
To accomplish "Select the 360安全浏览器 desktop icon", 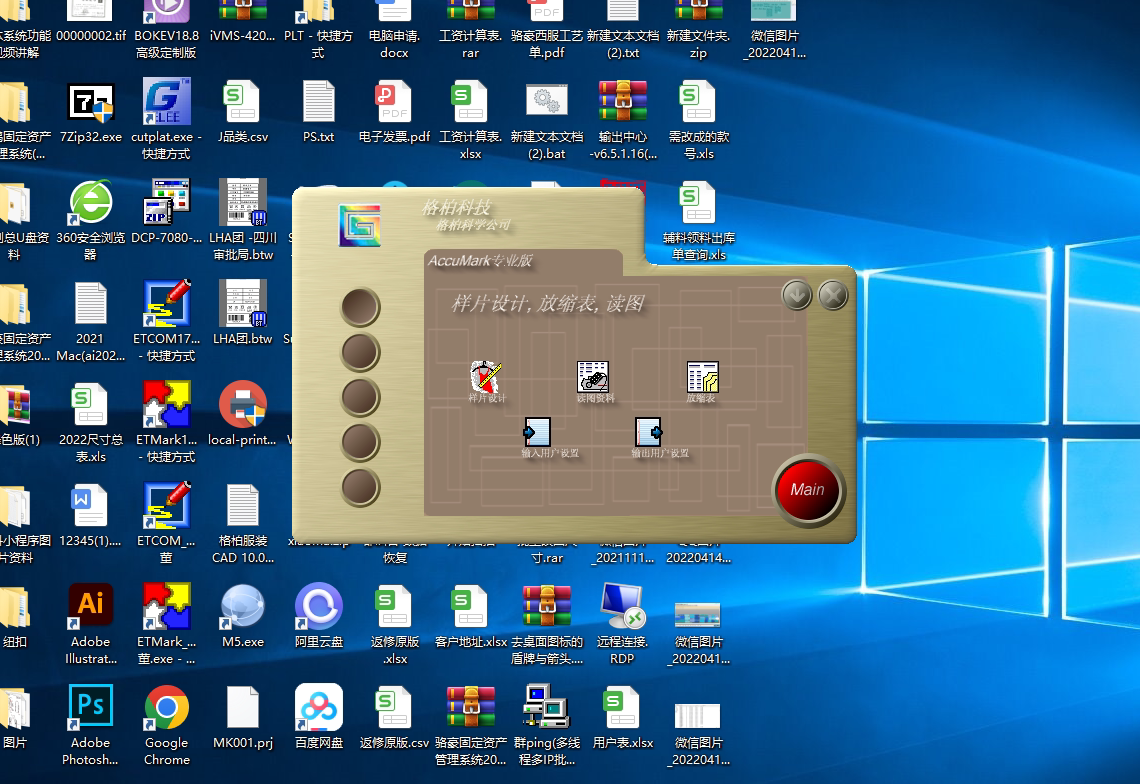I will [x=90, y=204].
